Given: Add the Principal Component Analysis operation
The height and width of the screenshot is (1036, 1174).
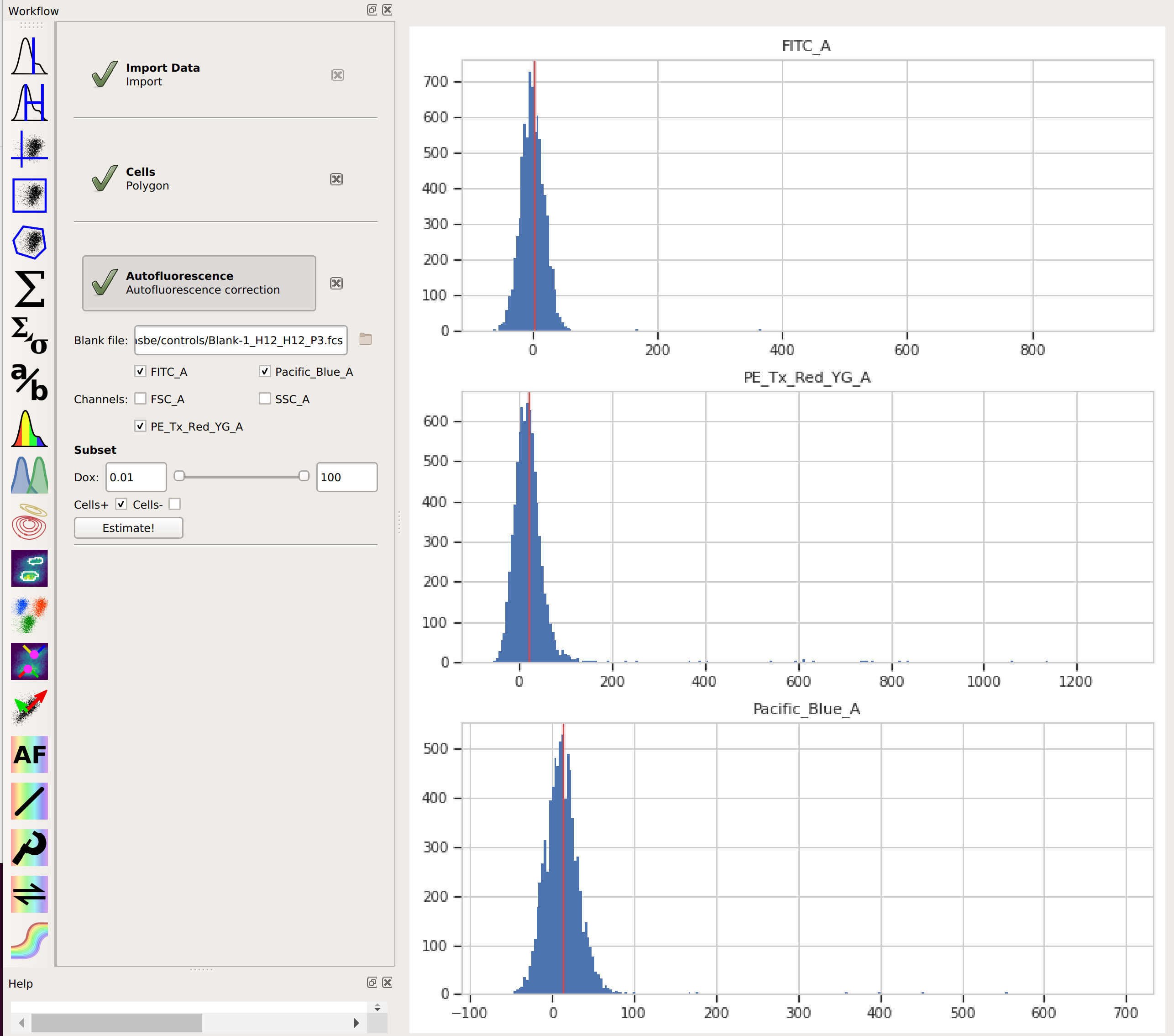Looking at the screenshot, I should (29, 708).
